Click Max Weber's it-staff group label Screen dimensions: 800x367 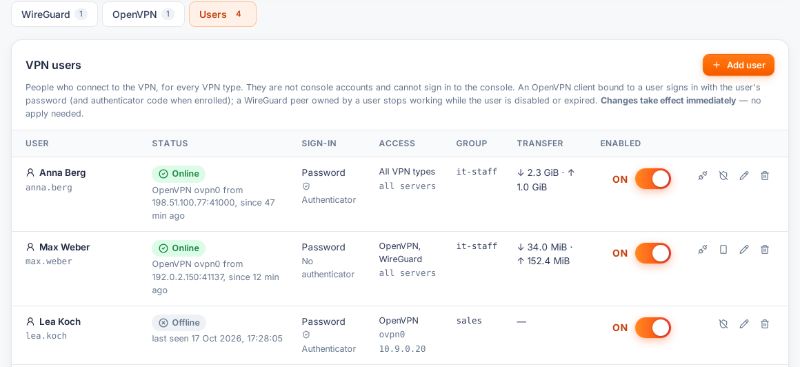477,246
